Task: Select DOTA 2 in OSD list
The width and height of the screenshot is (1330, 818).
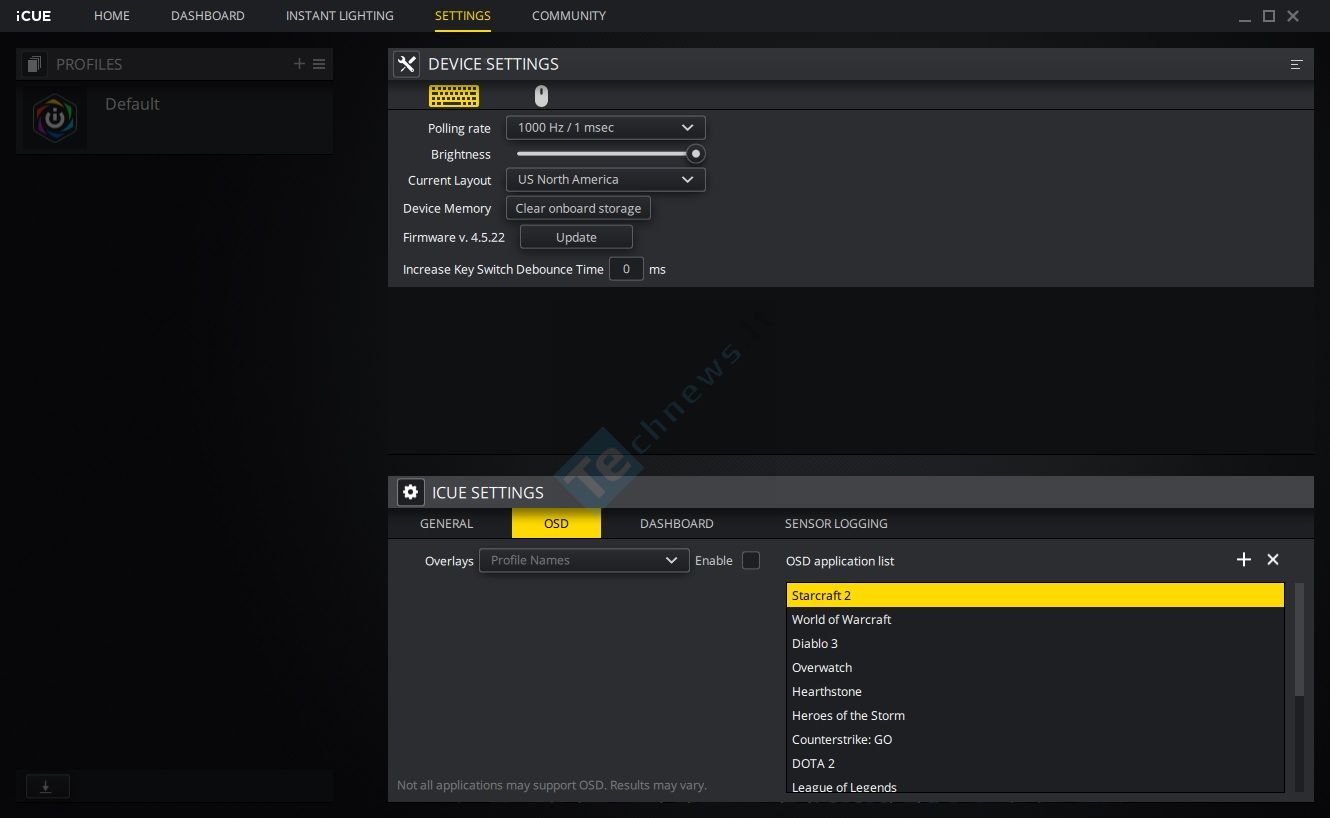Action: pos(1035,763)
